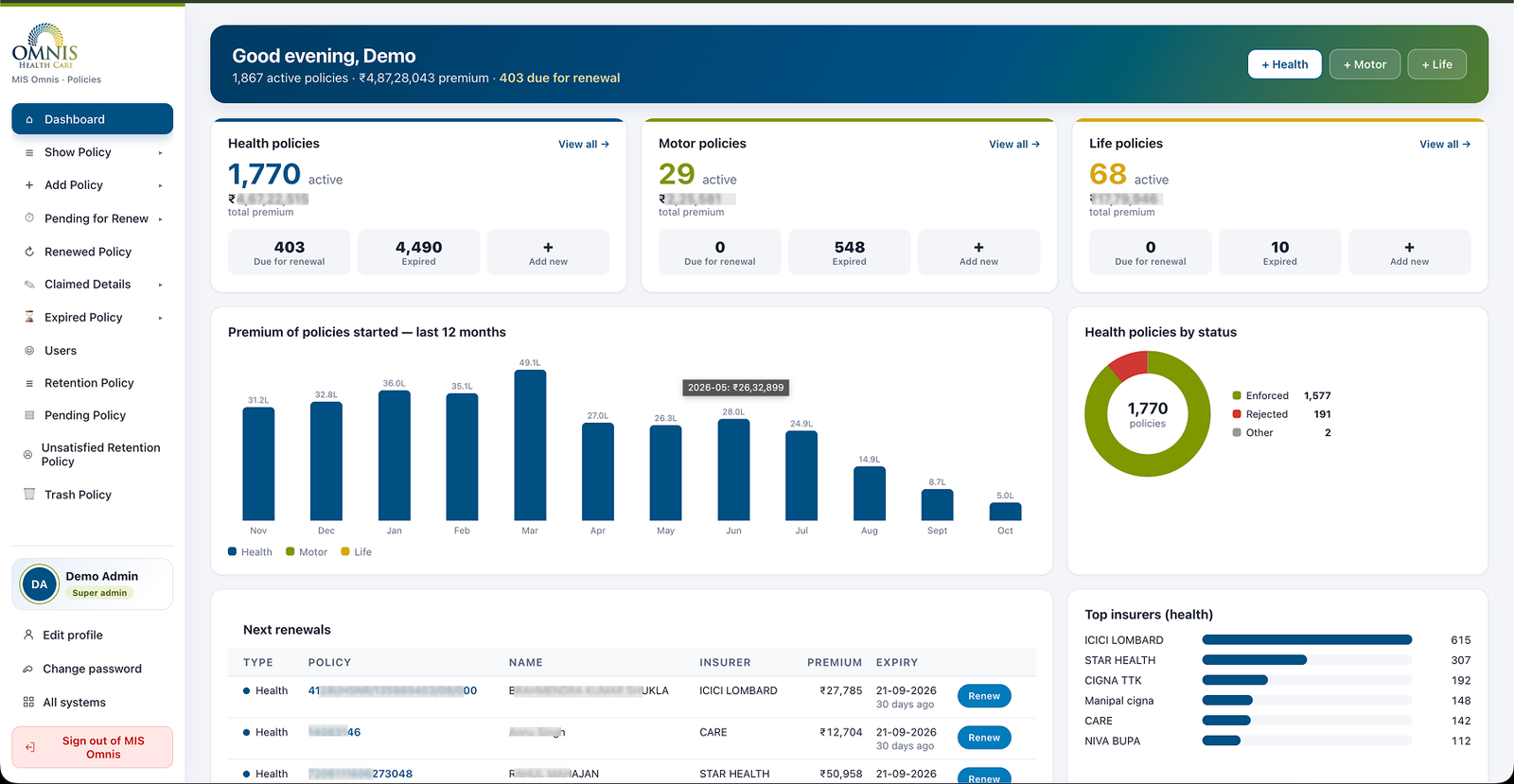The height and width of the screenshot is (784, 1514).
Task: Click Add new in Health policies card
Action: (x=549, y=253)
